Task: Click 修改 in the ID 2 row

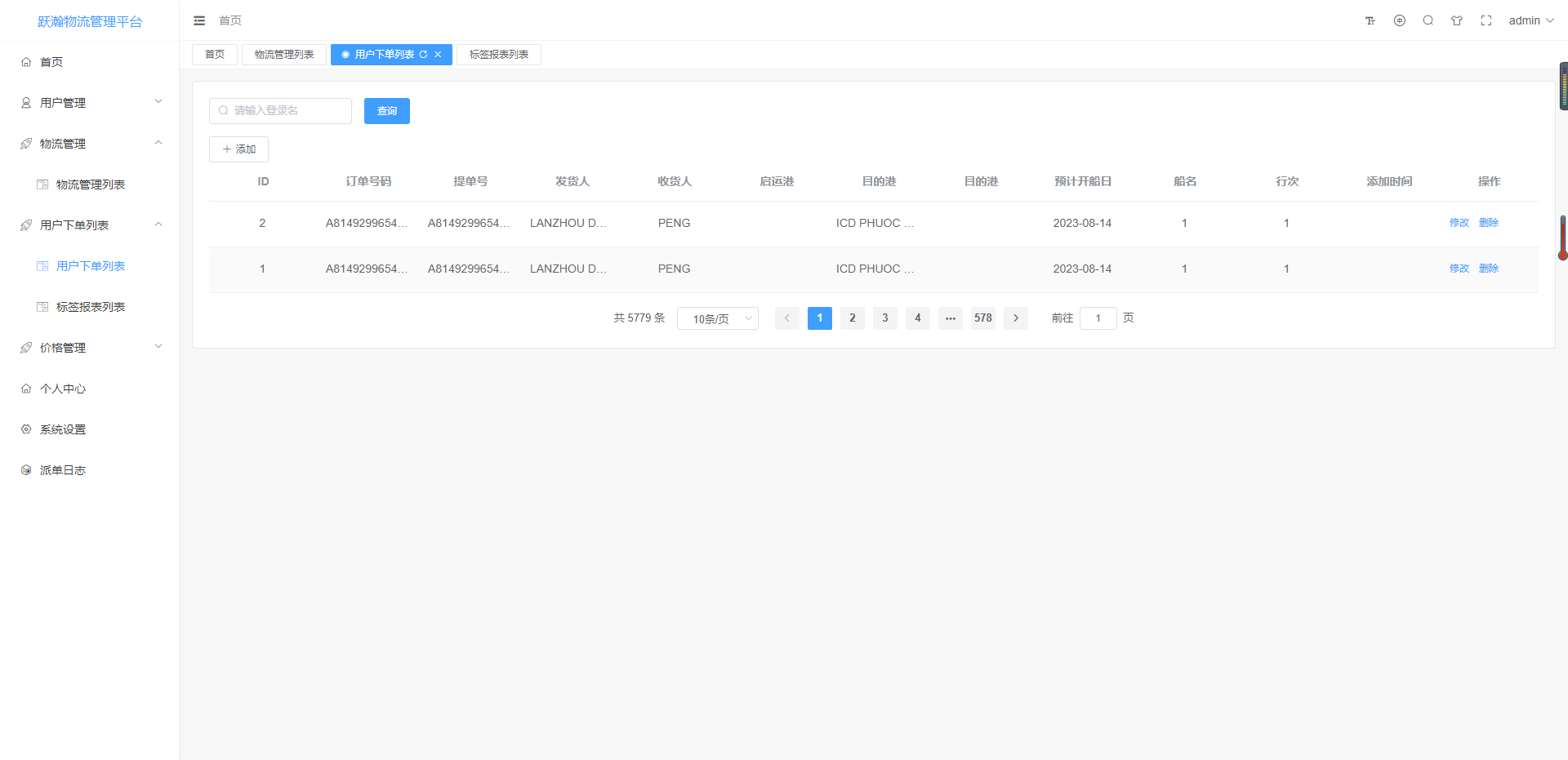Action: [1459, 223]
